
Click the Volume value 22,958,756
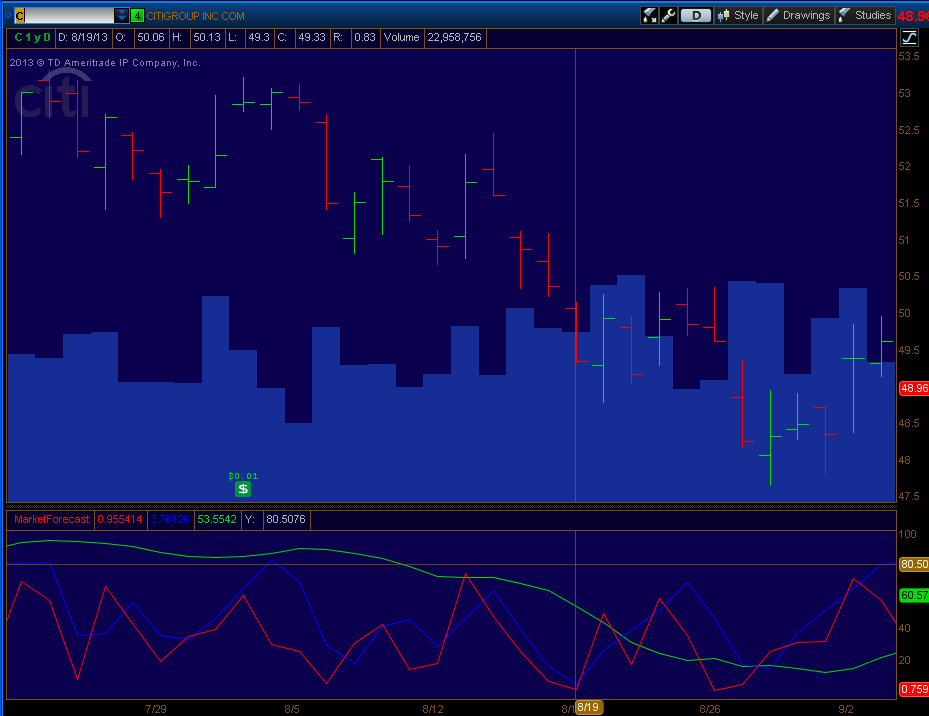(x=454, y=37)
